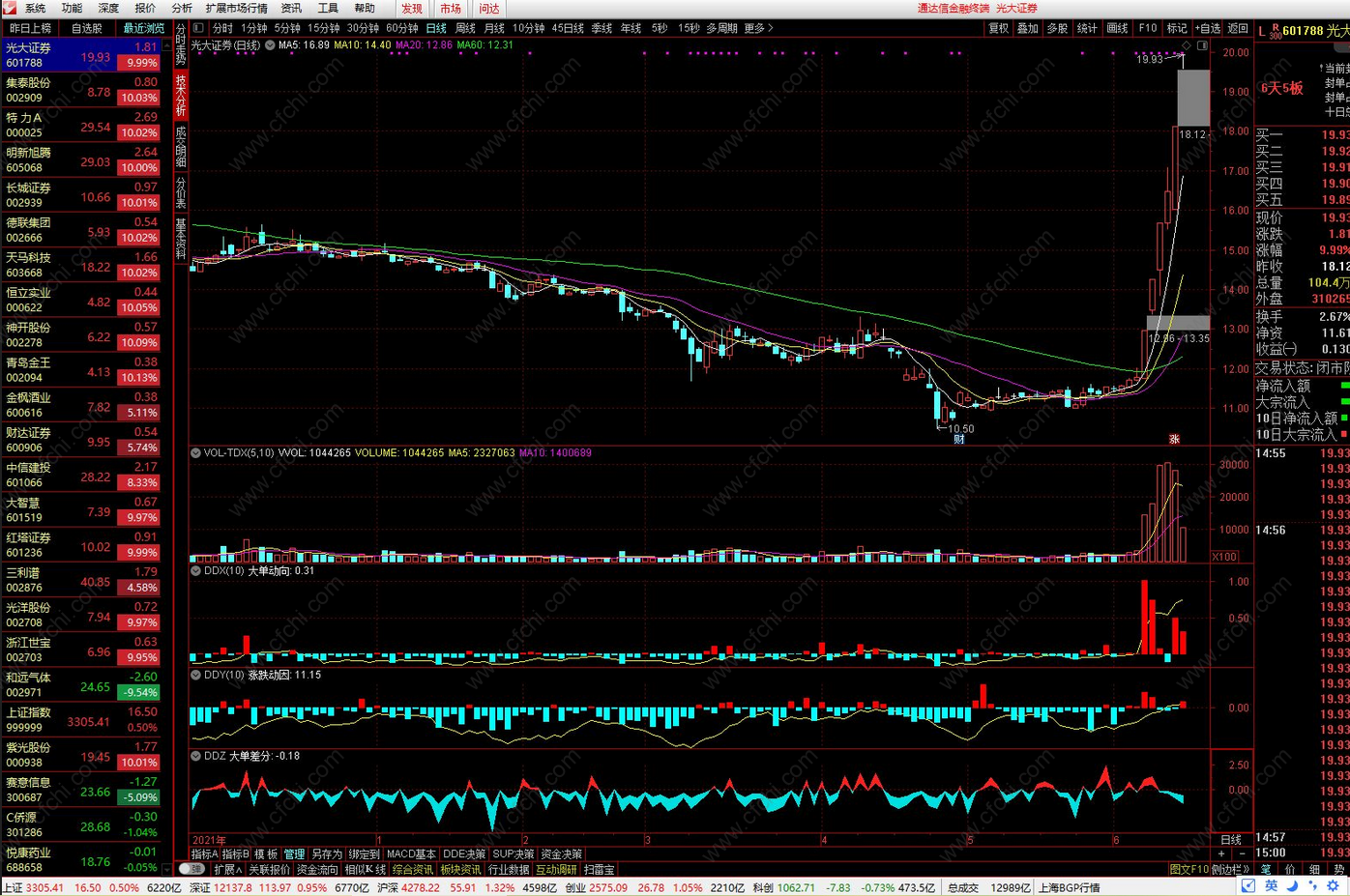Select 上证指数 999999 row
The image size is (1350, 896).
(81, 719)
